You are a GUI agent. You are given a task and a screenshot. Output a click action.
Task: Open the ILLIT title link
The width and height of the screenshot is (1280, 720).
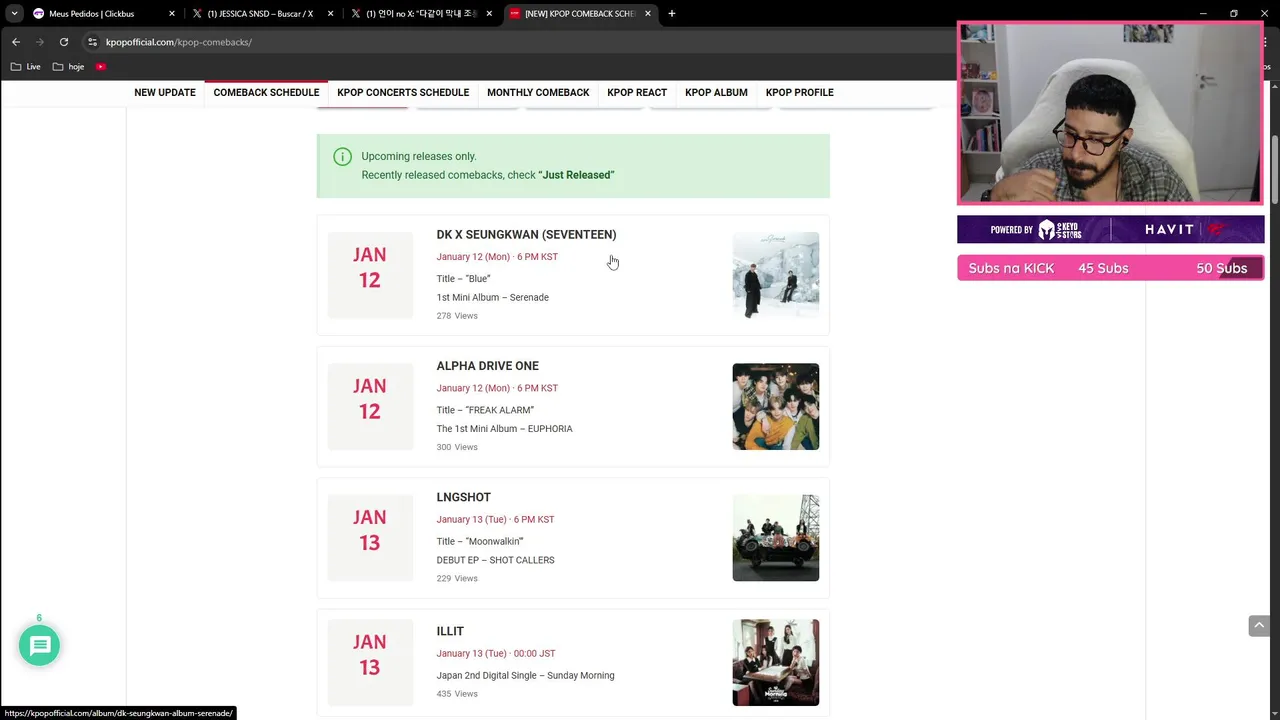(x=450, y=631)
